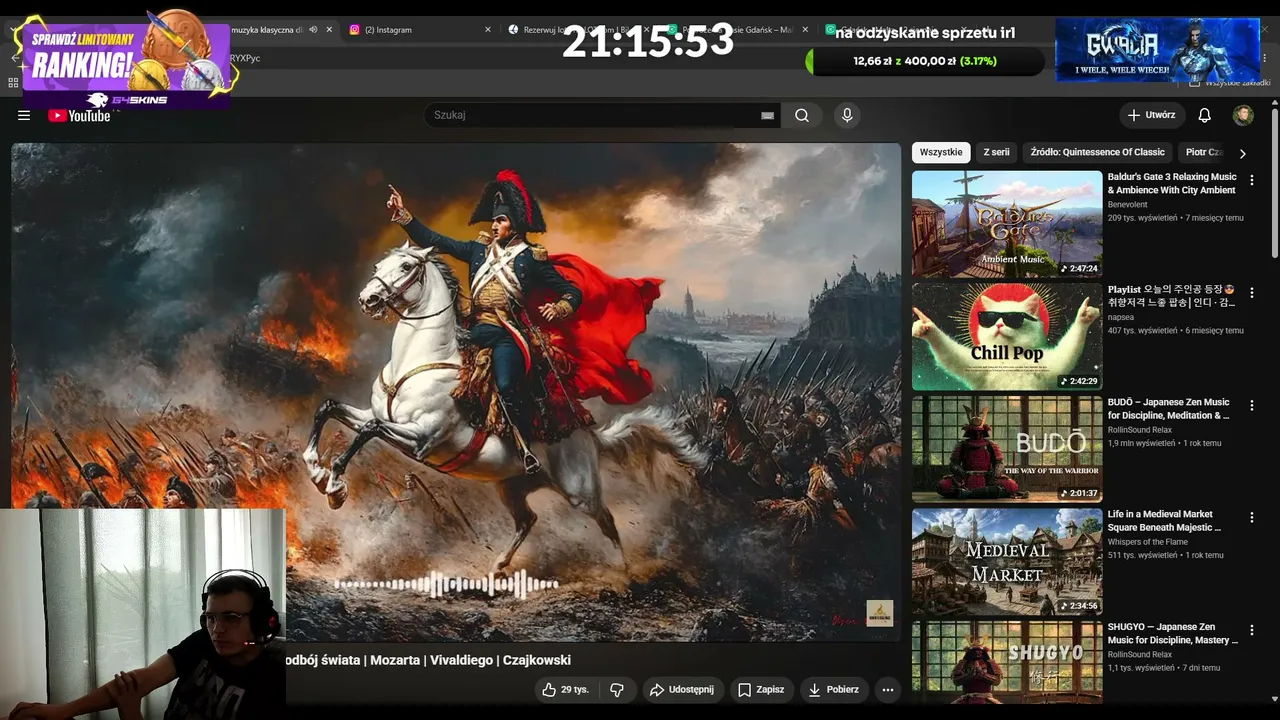Go to the YouTube home logo
This screenshot has width=1280, height=720.
point(79,115)
